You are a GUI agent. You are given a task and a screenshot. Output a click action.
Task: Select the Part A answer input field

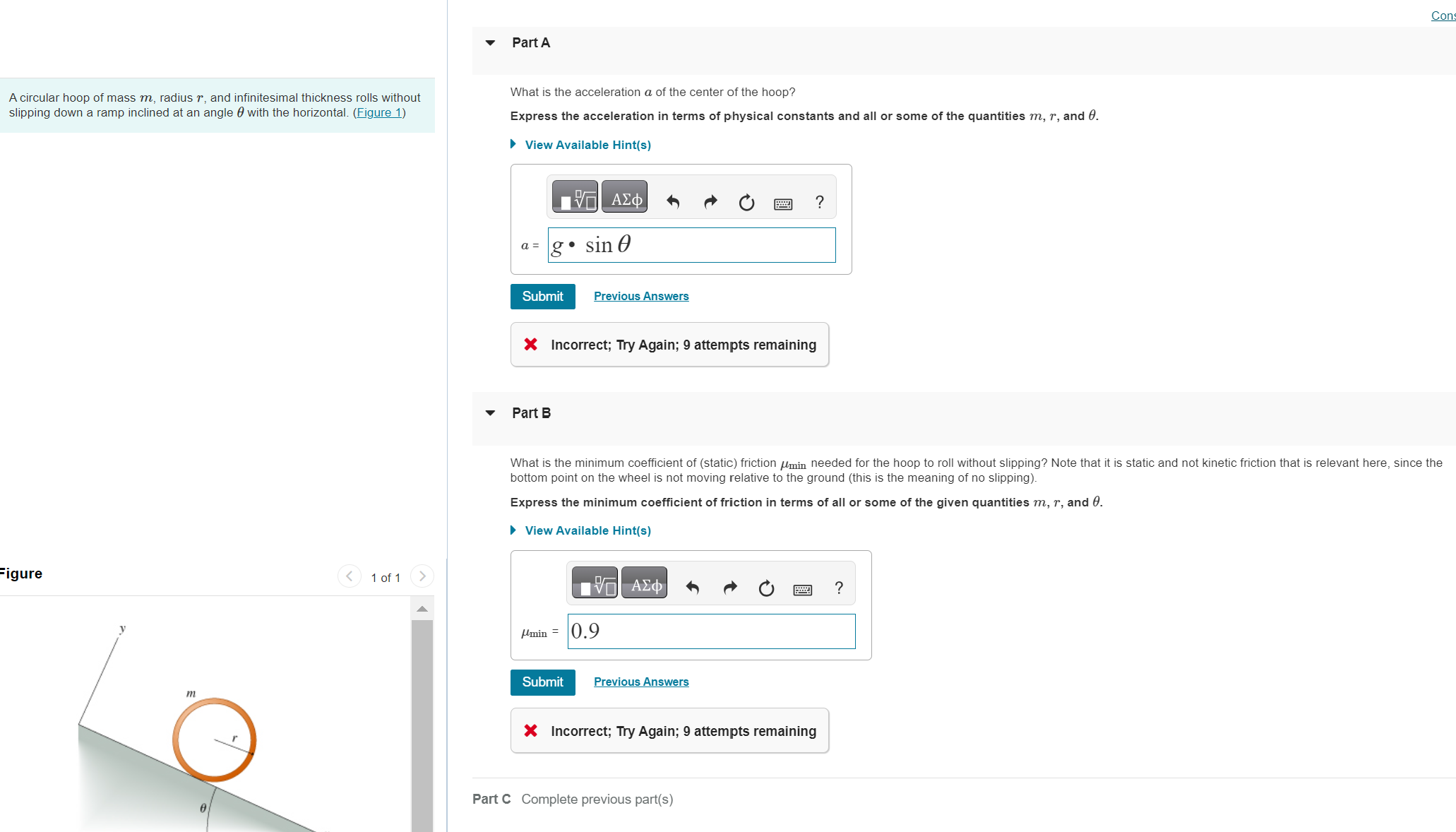(x=692, y=244)
